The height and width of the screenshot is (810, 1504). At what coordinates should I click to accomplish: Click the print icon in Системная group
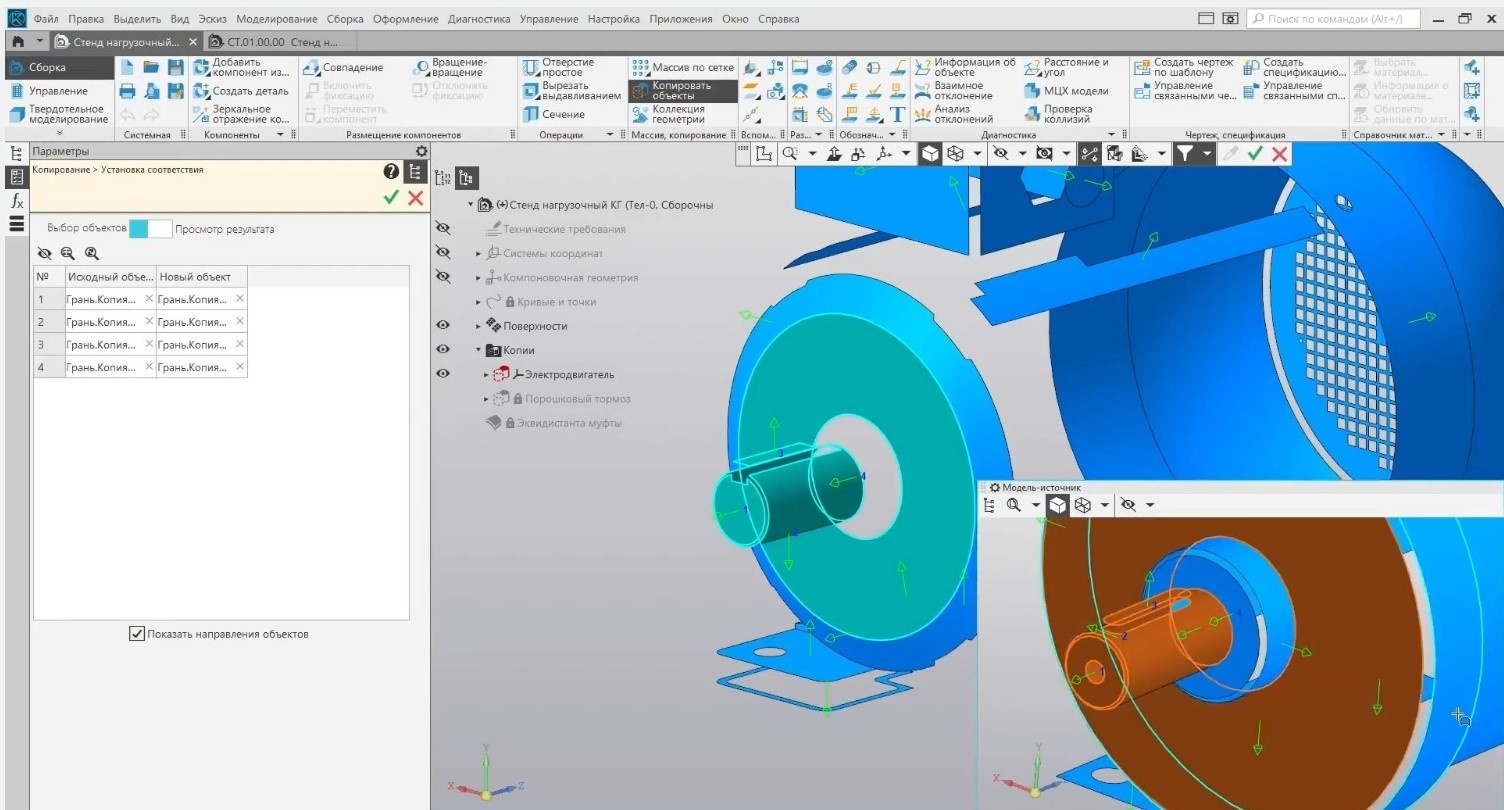(x=127, y=91)
